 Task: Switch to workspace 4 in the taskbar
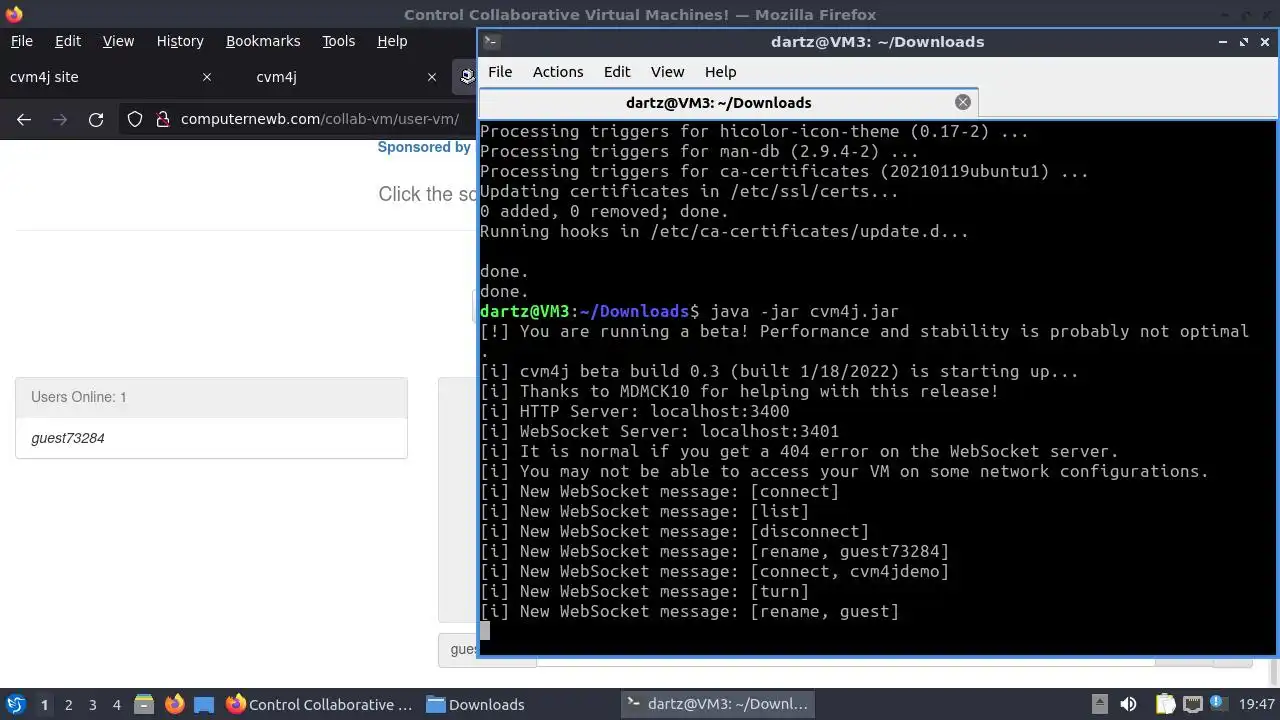click(116, 704)
